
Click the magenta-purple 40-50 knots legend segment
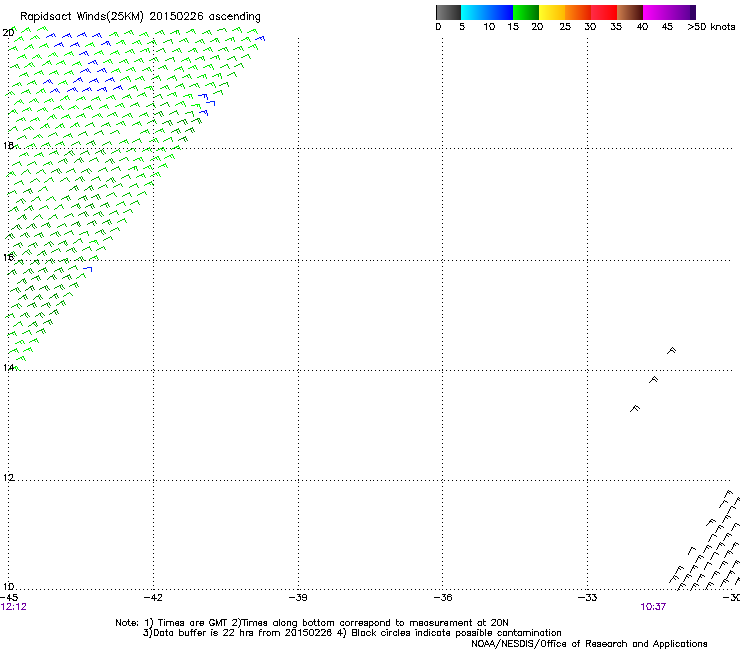pyautogui.click(x=669, y=12)
